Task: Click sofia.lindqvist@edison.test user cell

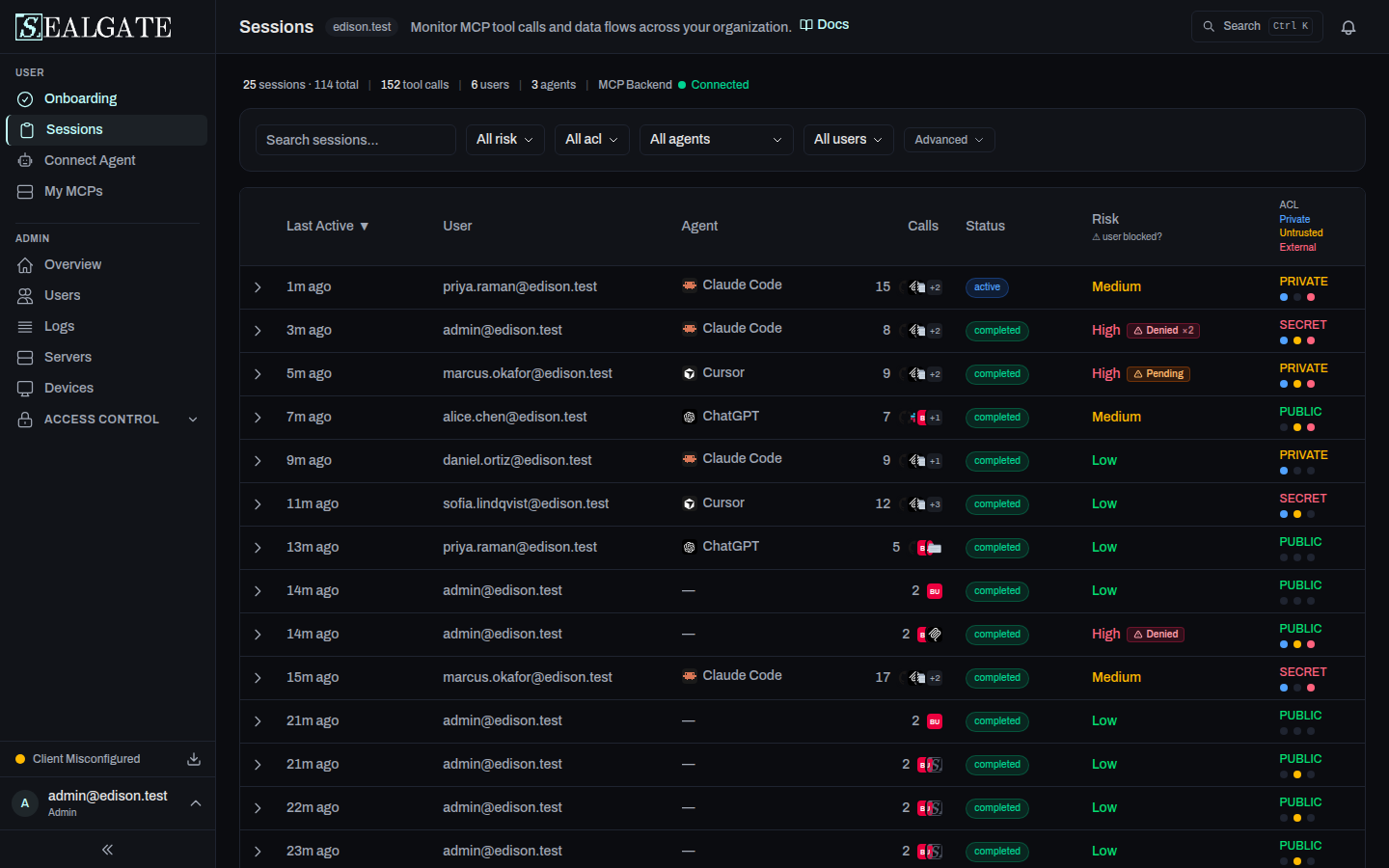Action: tap(526, 503)
